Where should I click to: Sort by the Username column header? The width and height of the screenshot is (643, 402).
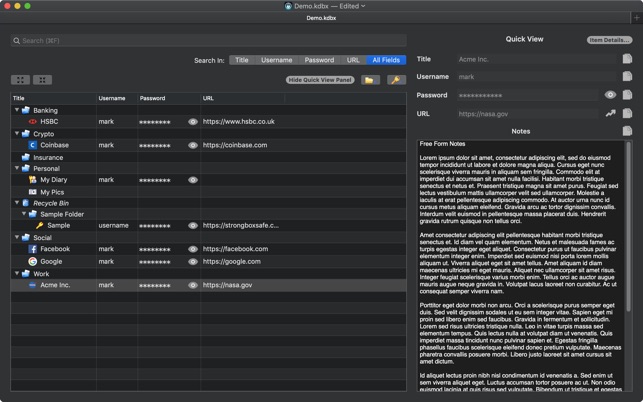(117, 98)
